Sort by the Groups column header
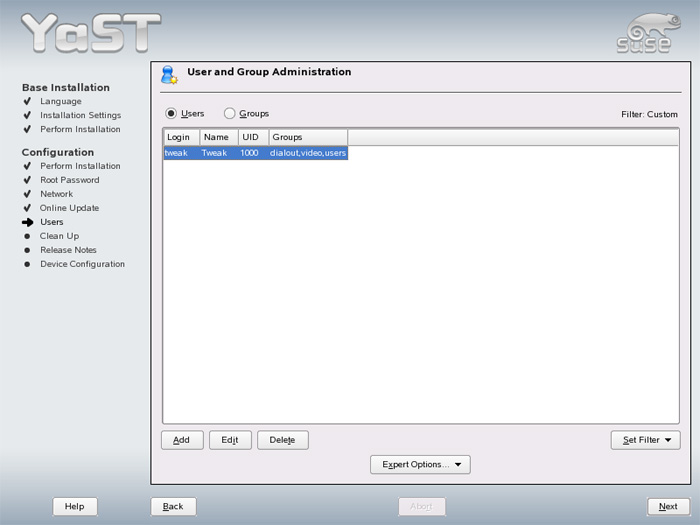The image size is (700, 525). coord(308,137)
